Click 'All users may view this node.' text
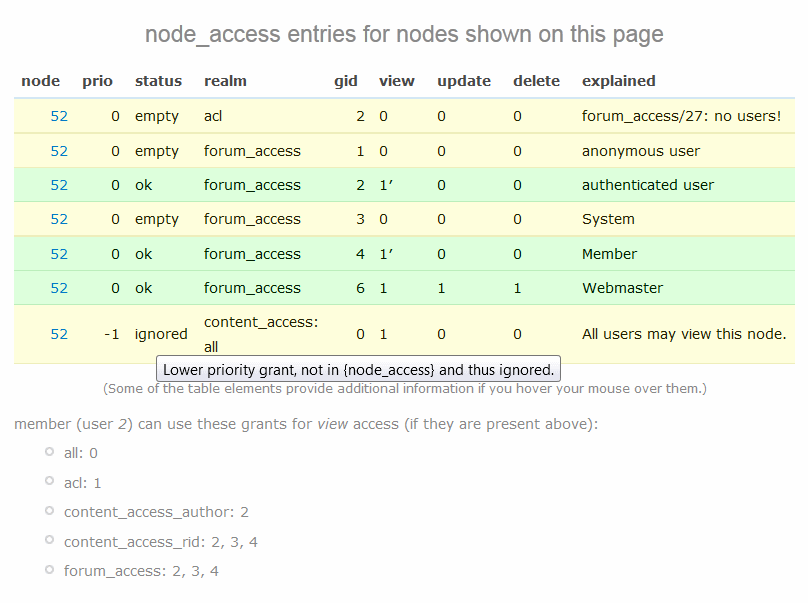The width and height of the screenshot is (808, 603). point(684,333)
